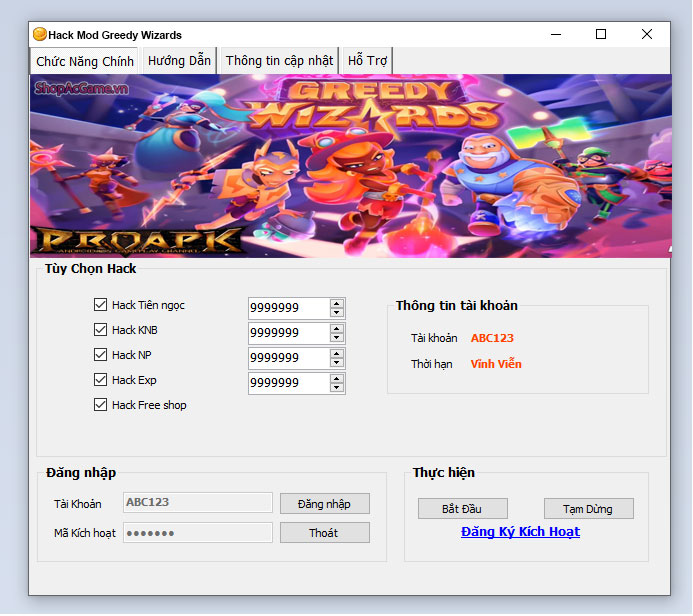Open Thông tin cập nhật tab

[x=279, y=61]
